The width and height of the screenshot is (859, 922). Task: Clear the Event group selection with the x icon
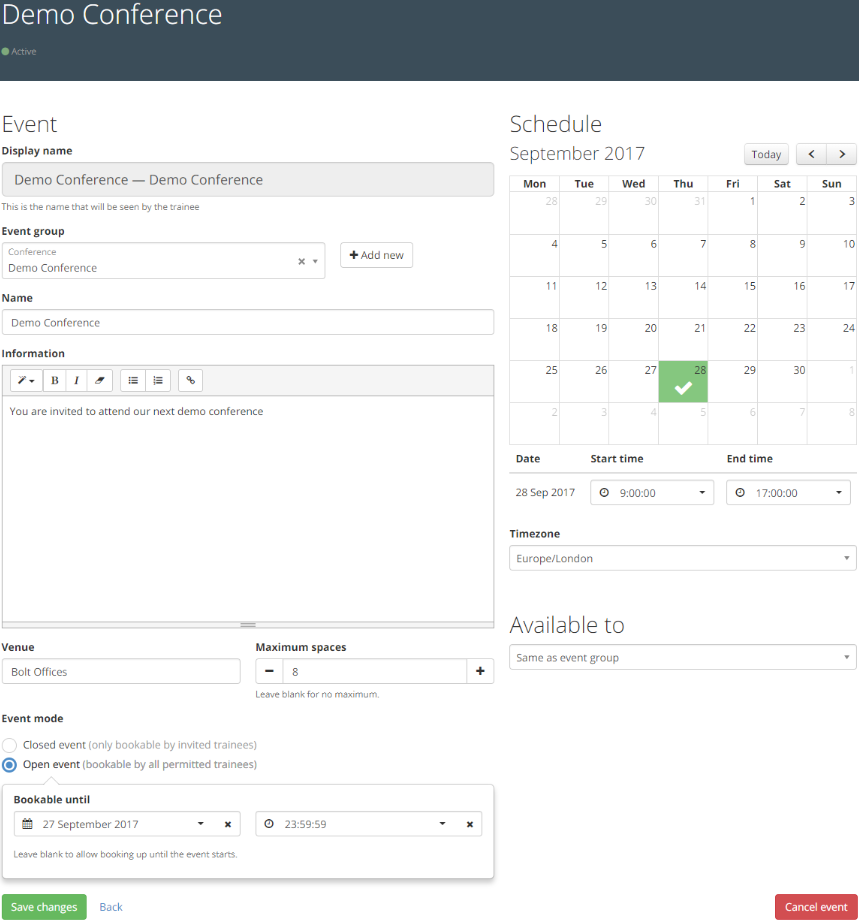pyautogui.click(x=302, y=261)
